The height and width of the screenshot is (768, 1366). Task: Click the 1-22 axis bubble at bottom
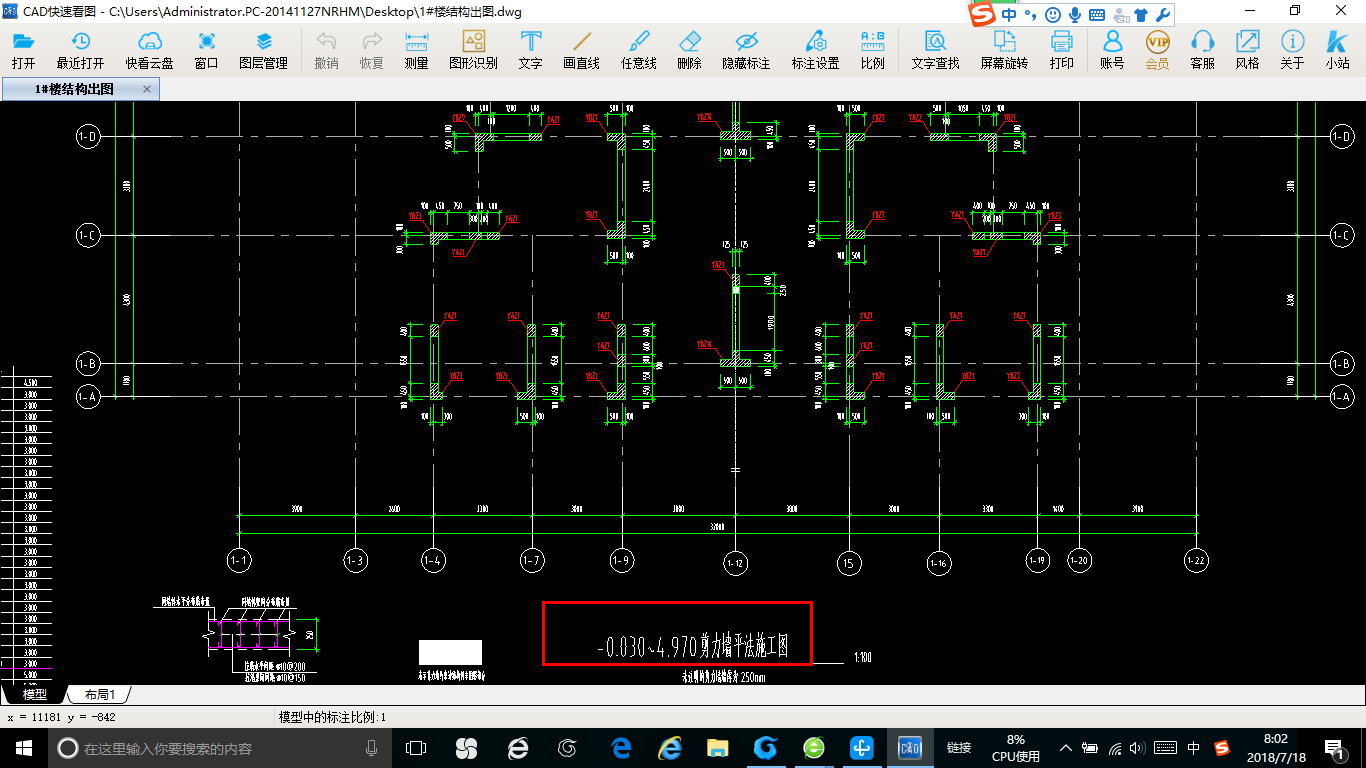coord(1195,561)
